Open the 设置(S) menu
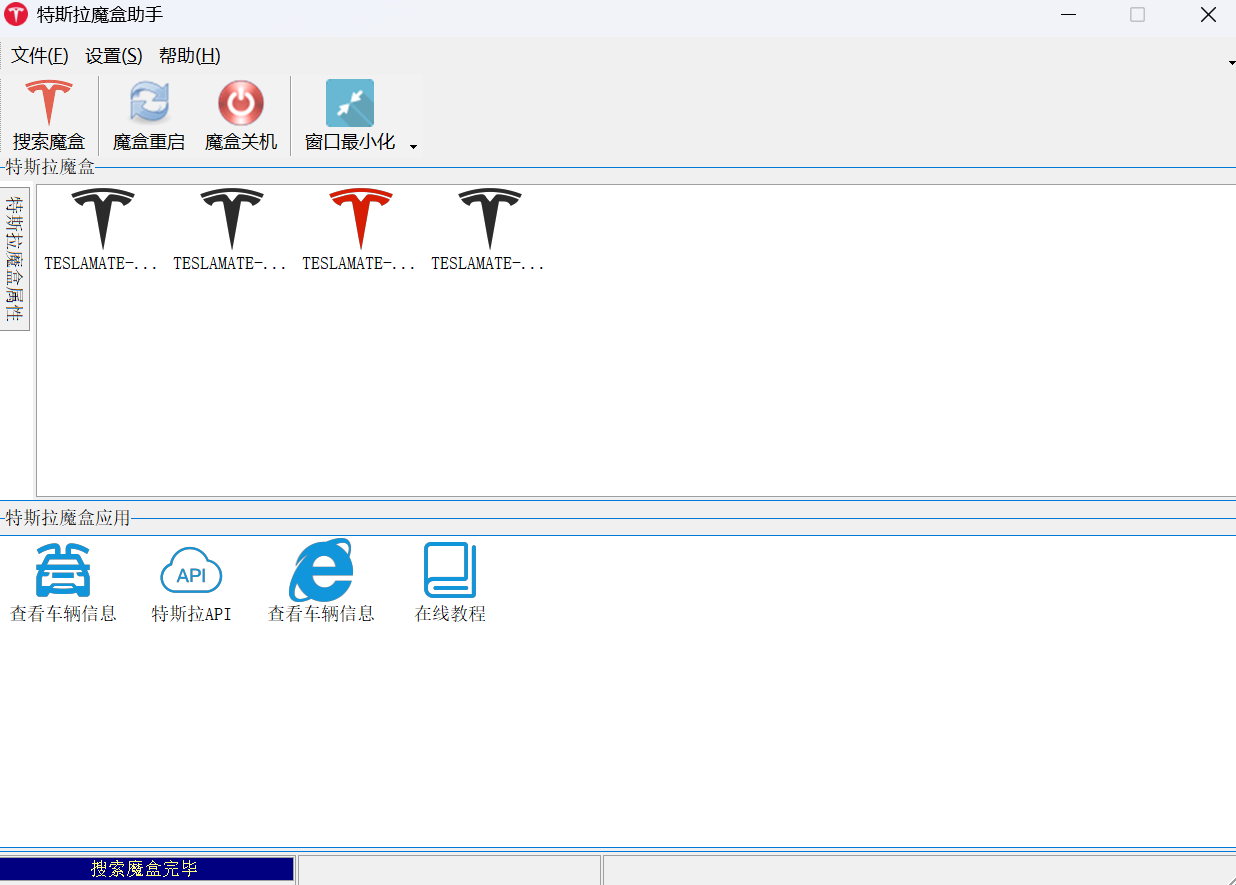This screenshot has width=1236, height=885. (114, 56)
